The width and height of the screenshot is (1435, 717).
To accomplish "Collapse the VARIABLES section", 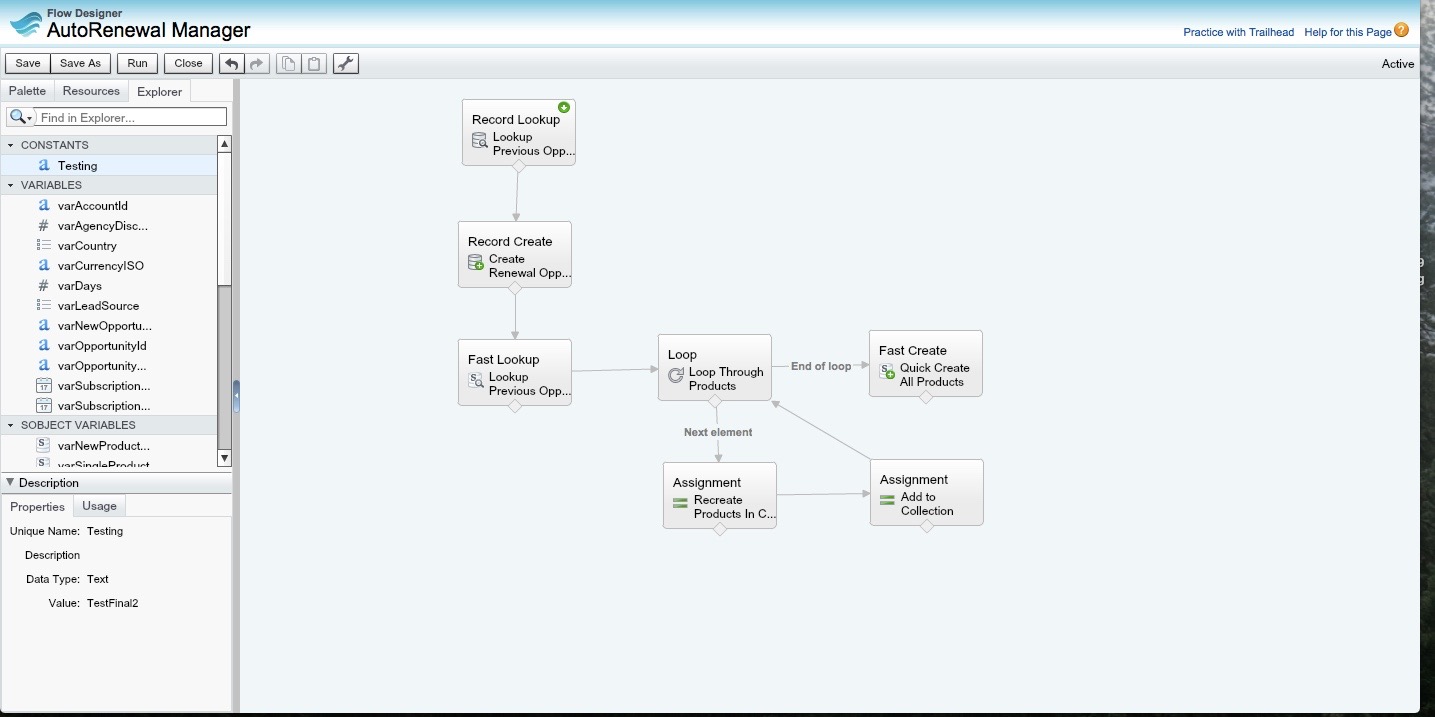I will click(x=11, y=185).
